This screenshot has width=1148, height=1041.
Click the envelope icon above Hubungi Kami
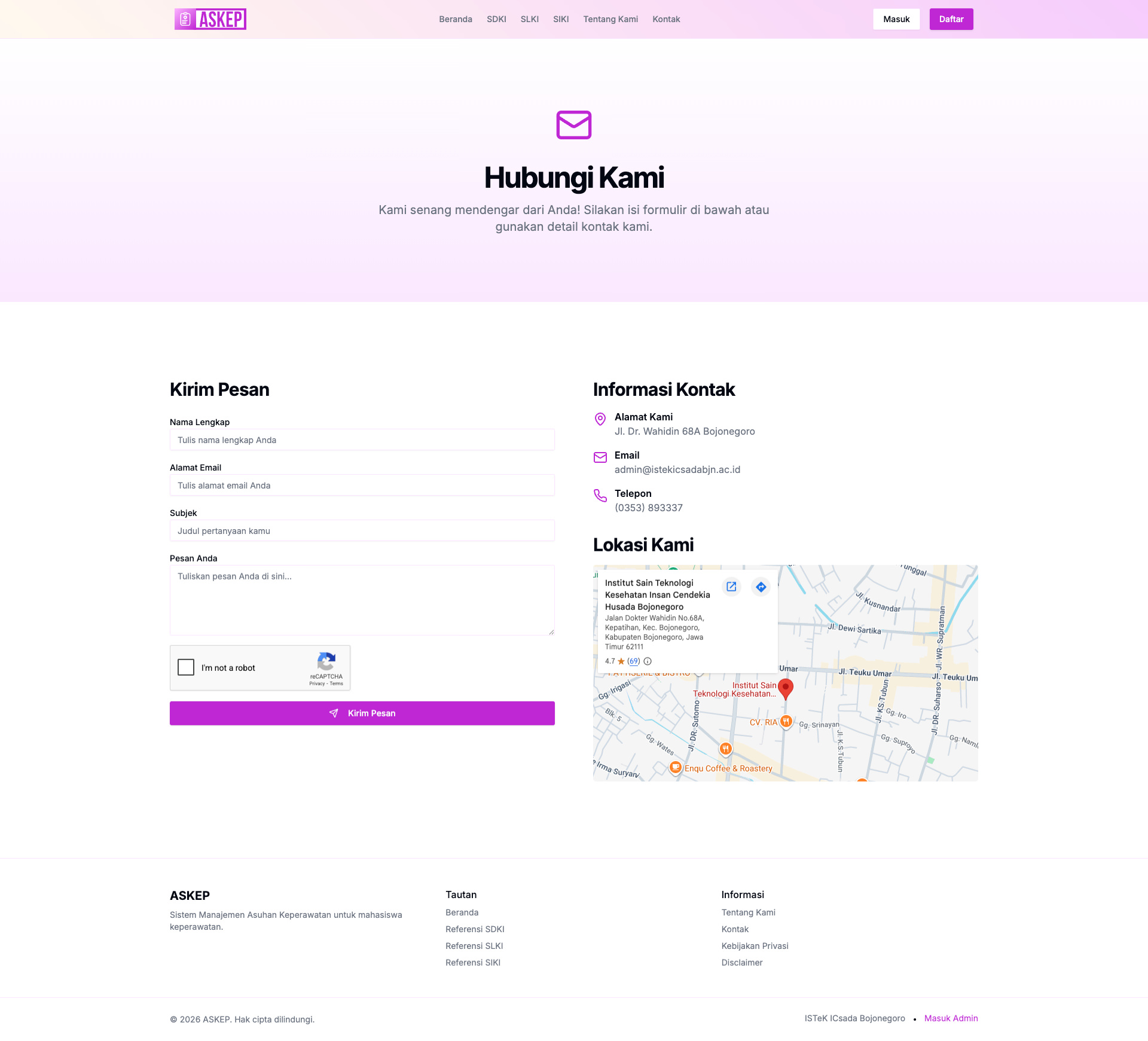coord(574,125)
